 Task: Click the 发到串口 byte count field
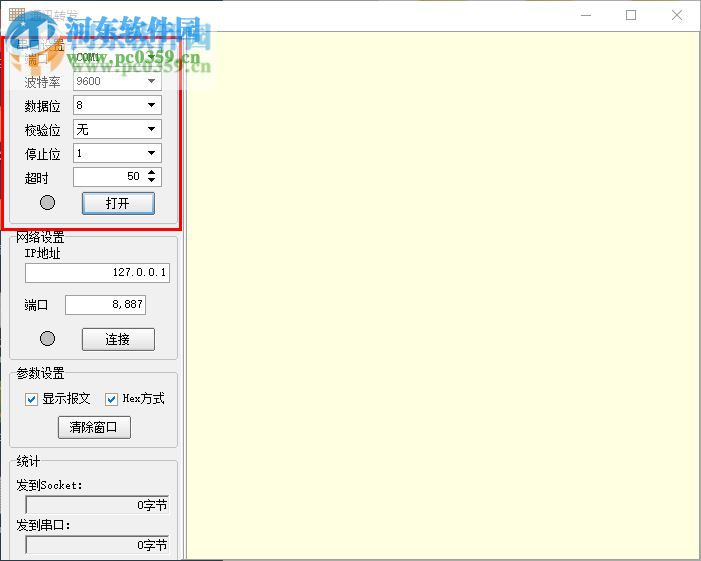click(x=97, y=545)
